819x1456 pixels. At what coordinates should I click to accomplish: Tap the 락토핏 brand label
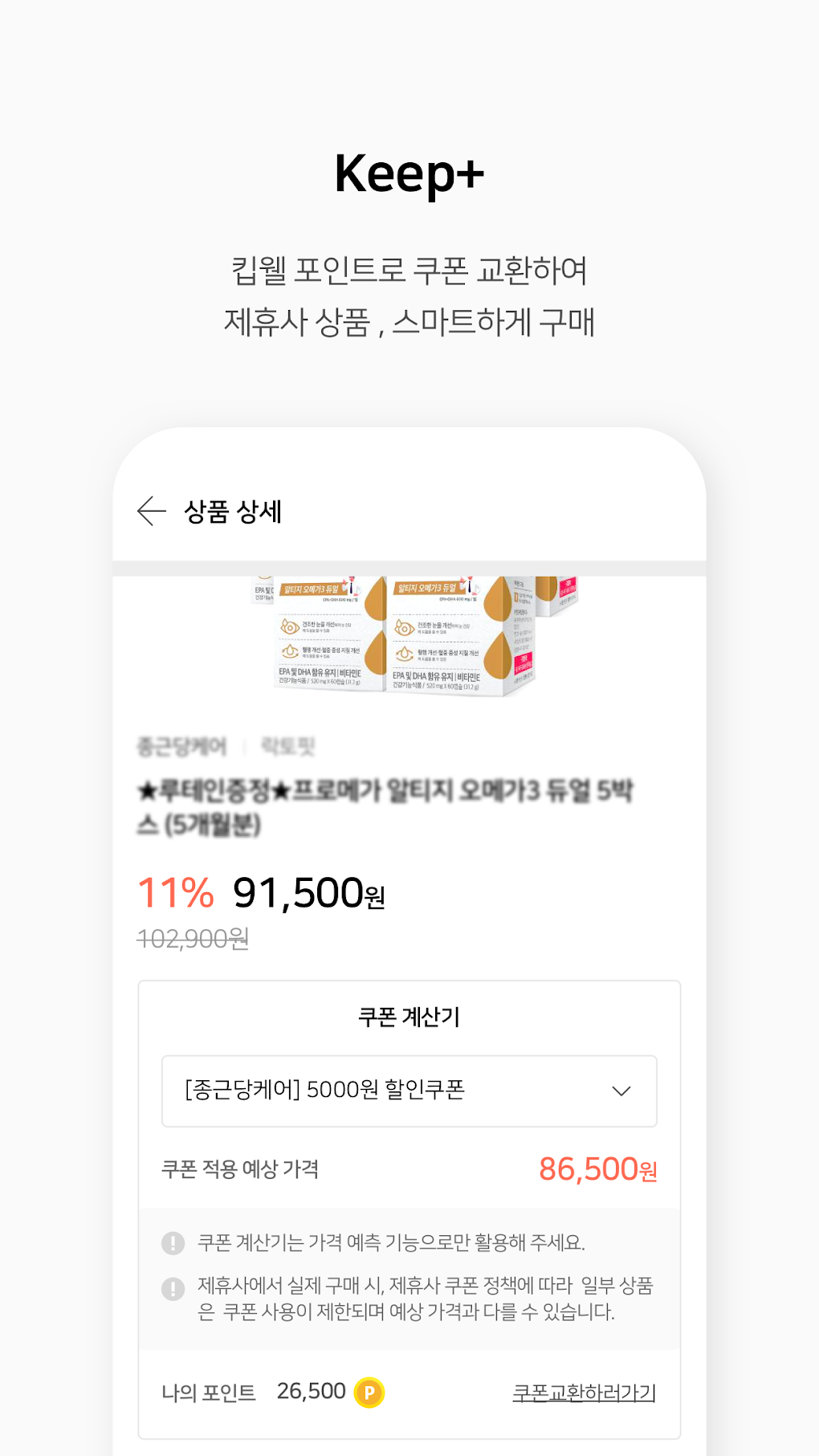point(287,747)
